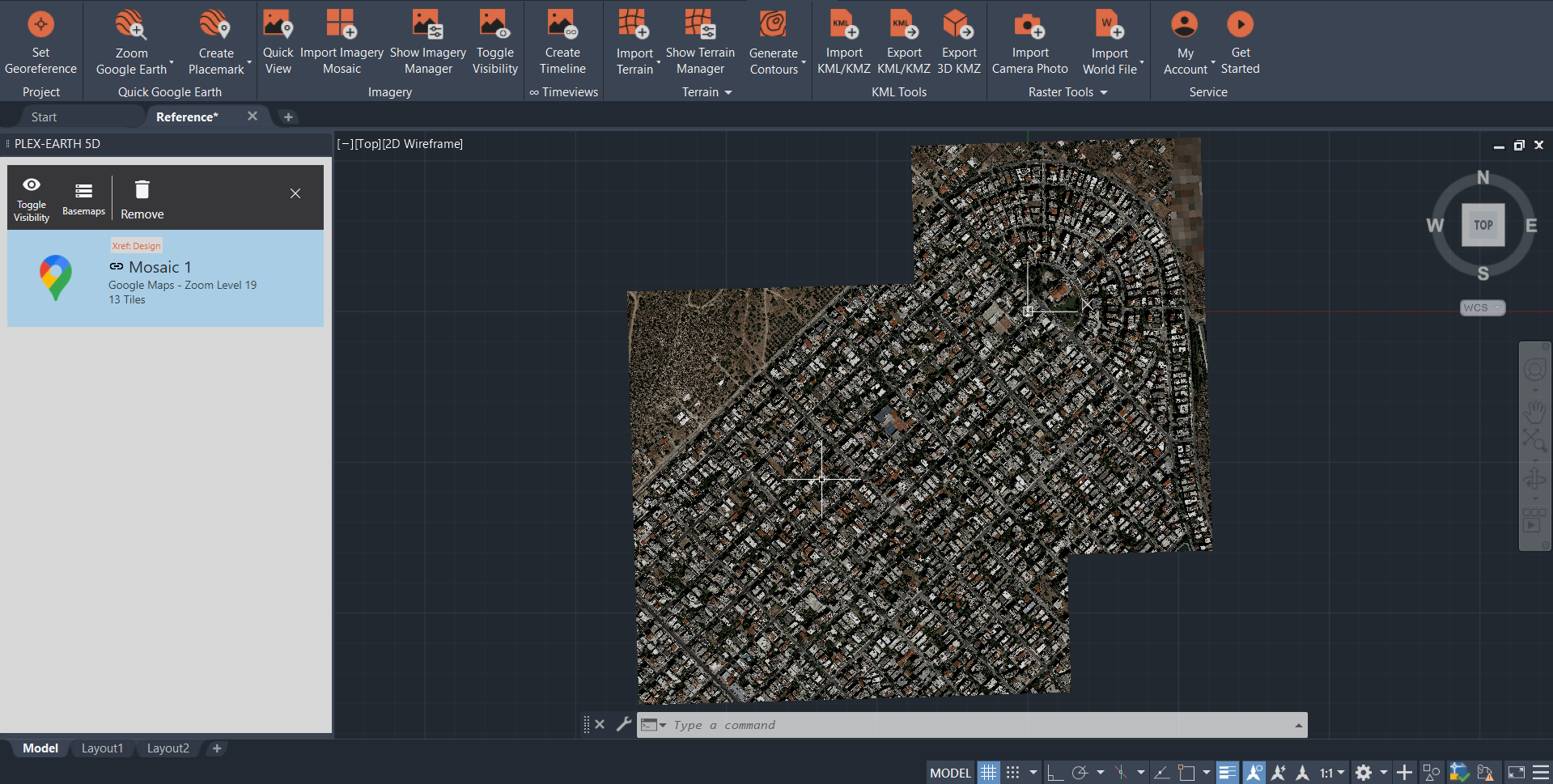Open viewport controls [-] menu

click(x=345, y=144)
